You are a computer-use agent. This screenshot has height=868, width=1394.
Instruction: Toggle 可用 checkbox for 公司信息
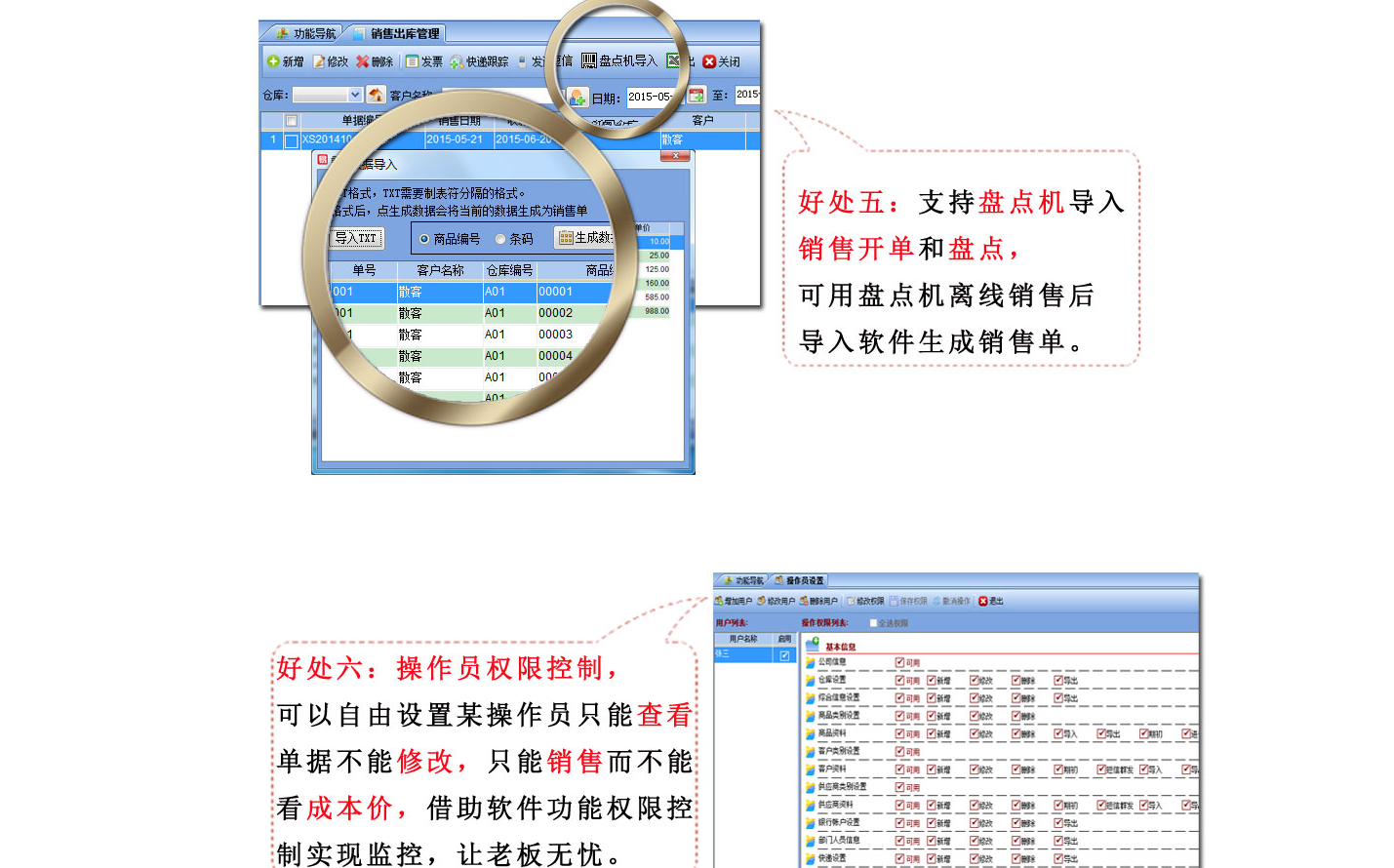pos(899,662)
